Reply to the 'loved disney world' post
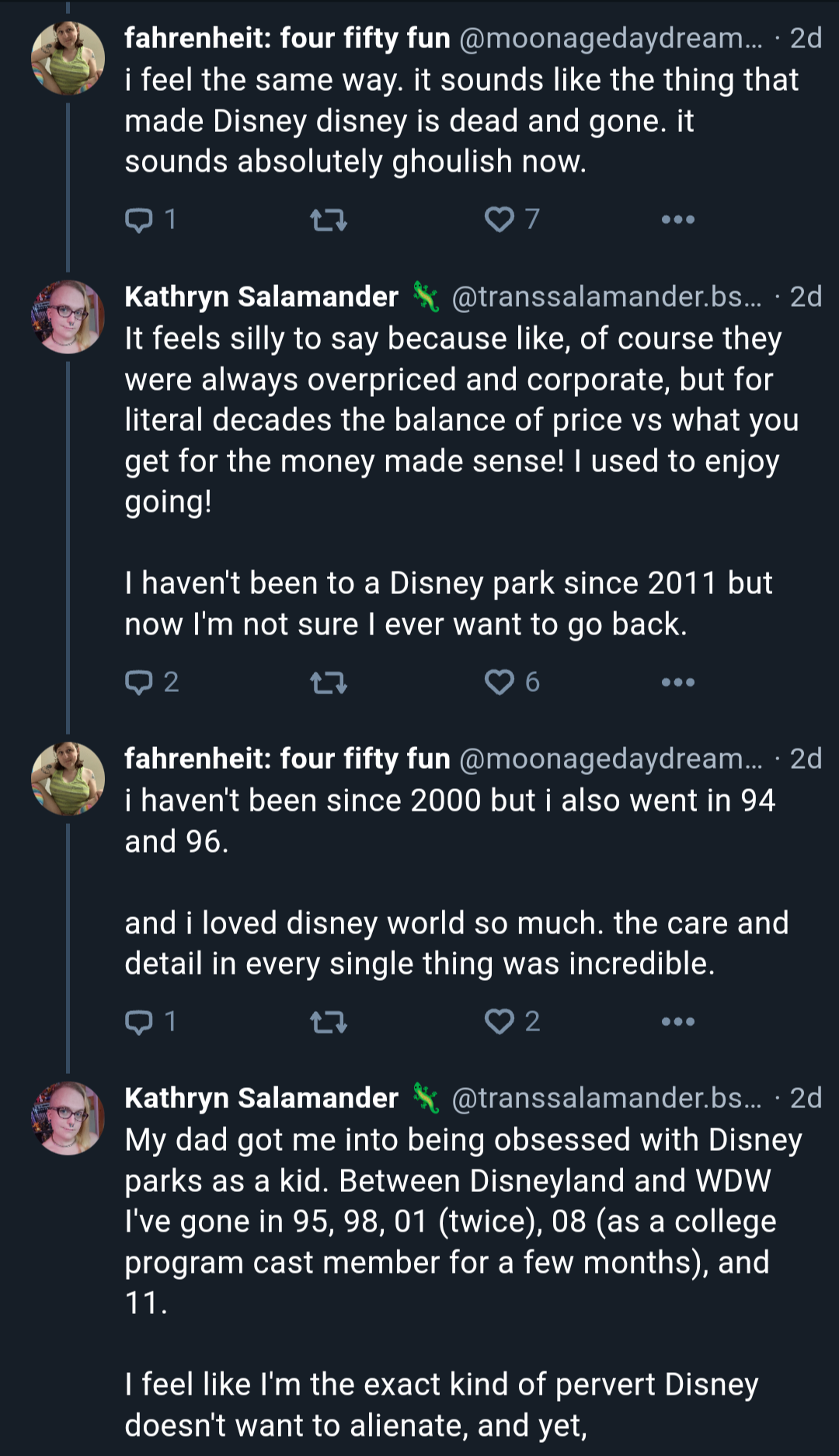Image resolution: width=839 pixels, height=1456 pixels. tap(151, 1022)
